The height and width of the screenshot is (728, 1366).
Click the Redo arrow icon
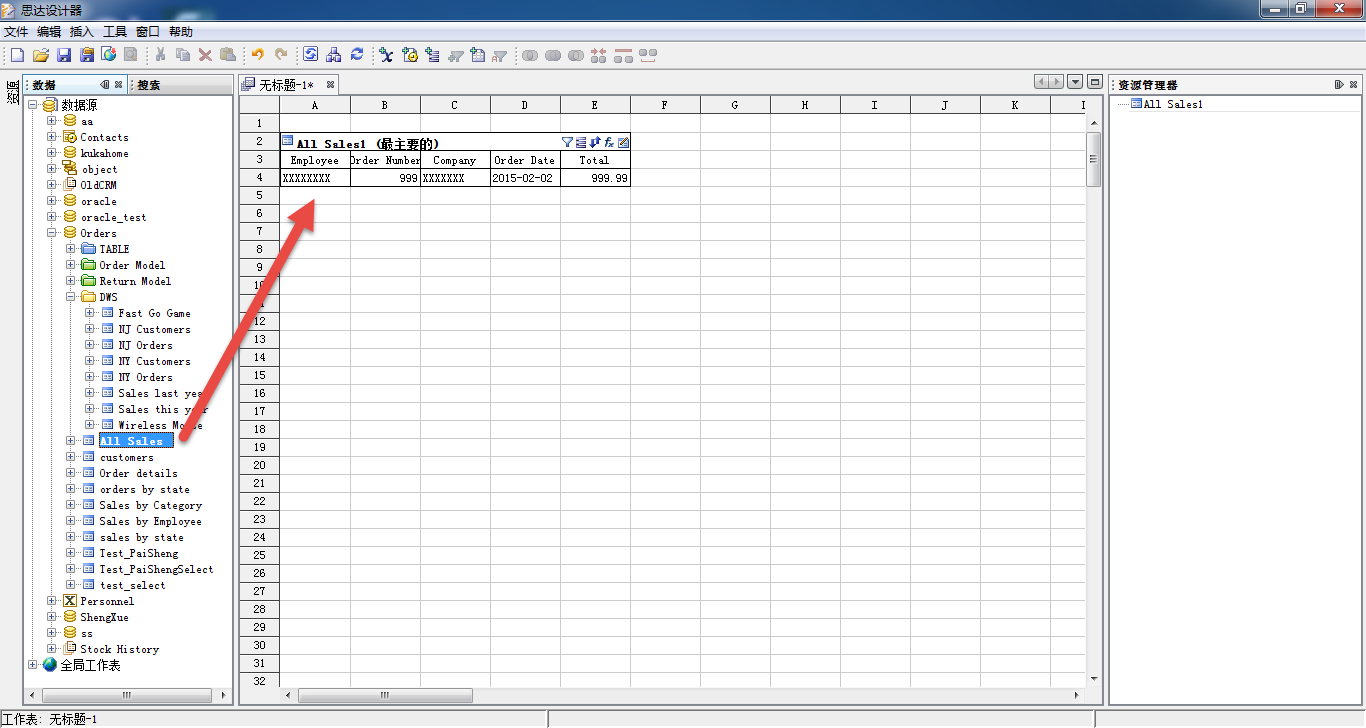click(281, 56)
